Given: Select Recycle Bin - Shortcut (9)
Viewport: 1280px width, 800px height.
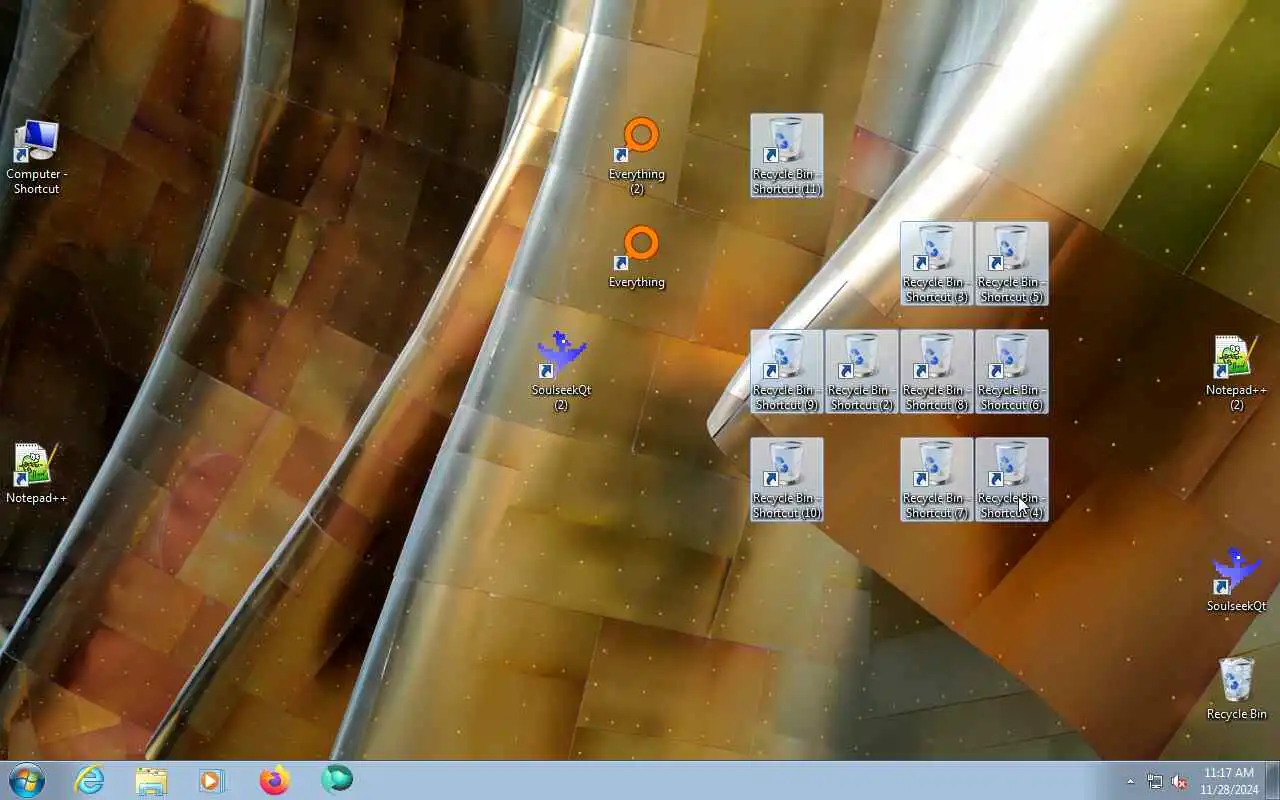Looking at the screenshot, I should [x=787, y=371].
